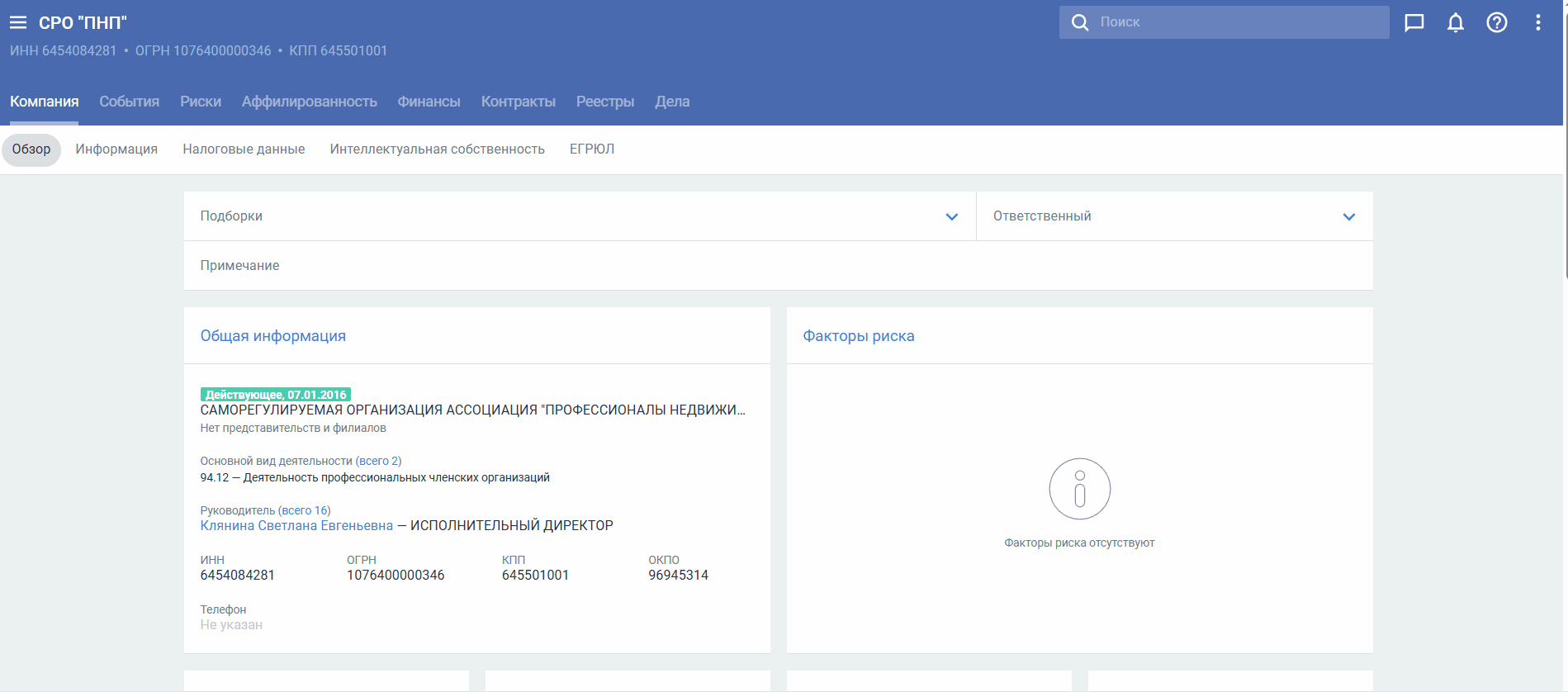Click the chat messages icon
This screenshot has width=1568, height=692.
(x=1414, y=22)
